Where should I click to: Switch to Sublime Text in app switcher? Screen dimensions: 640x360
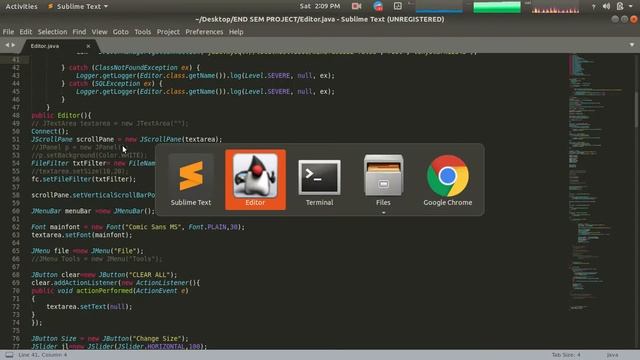click(x=191, y=180)
